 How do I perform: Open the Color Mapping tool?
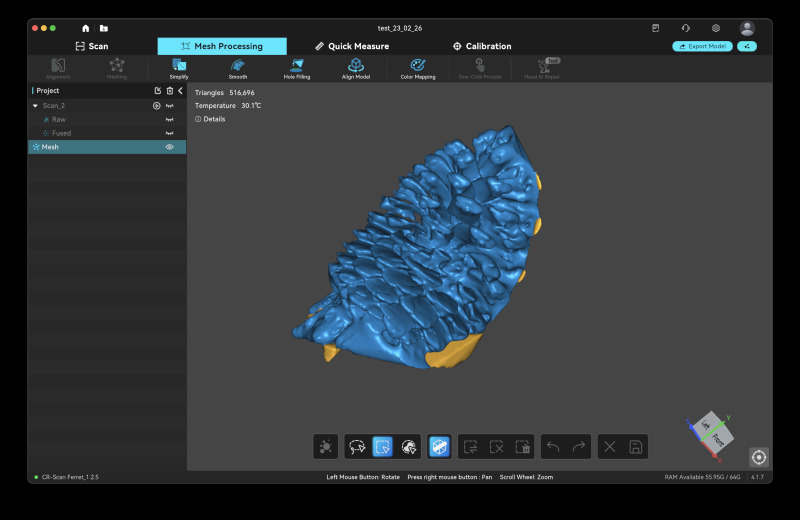418,68
